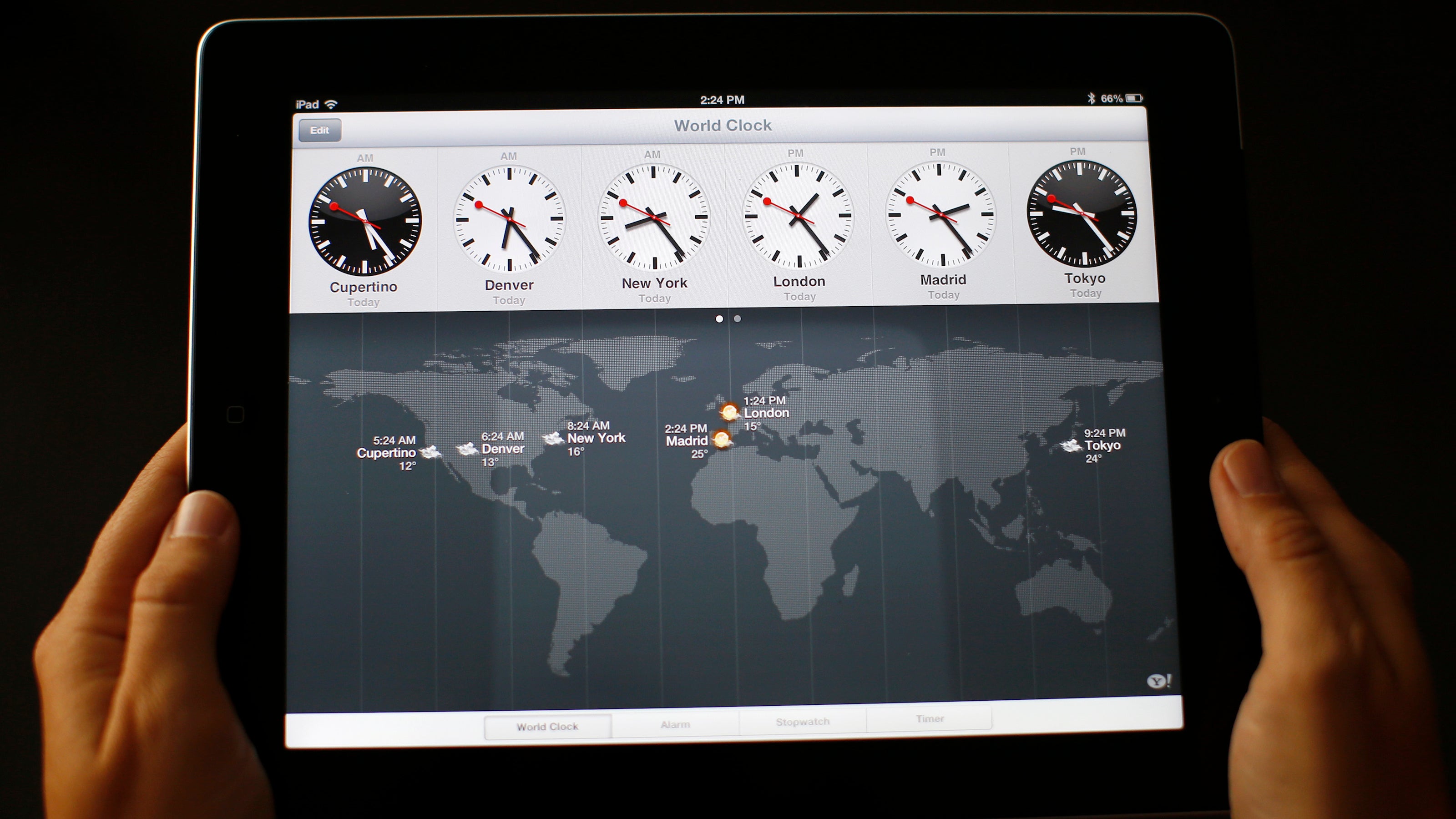The width and height of the screenshot is (1456, 819).
Task: Open the Denver analog clock
Action: (509, 219)
